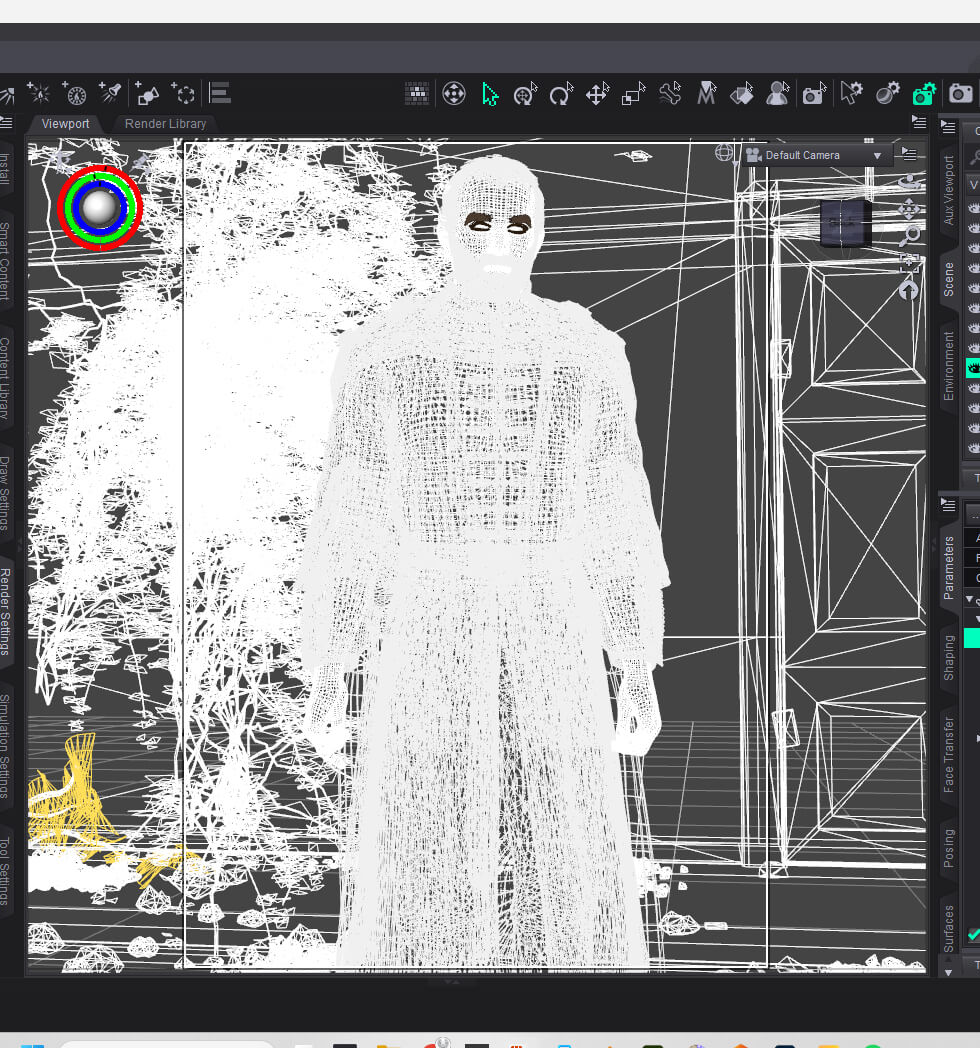Frame the selection with the viewport frame icon
This screenshot has height=1048, width=980.
click(x=909, y=261)
